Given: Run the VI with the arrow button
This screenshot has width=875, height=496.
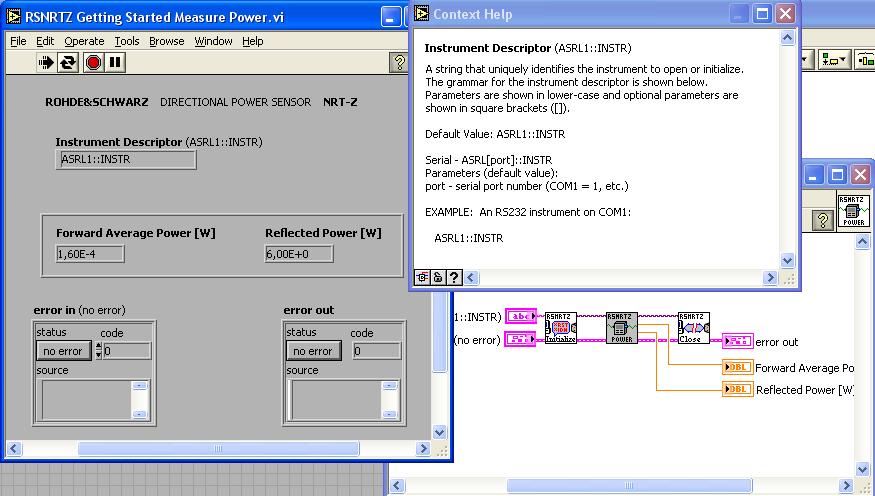Looking at the screenshot, I should pos(46,62).
